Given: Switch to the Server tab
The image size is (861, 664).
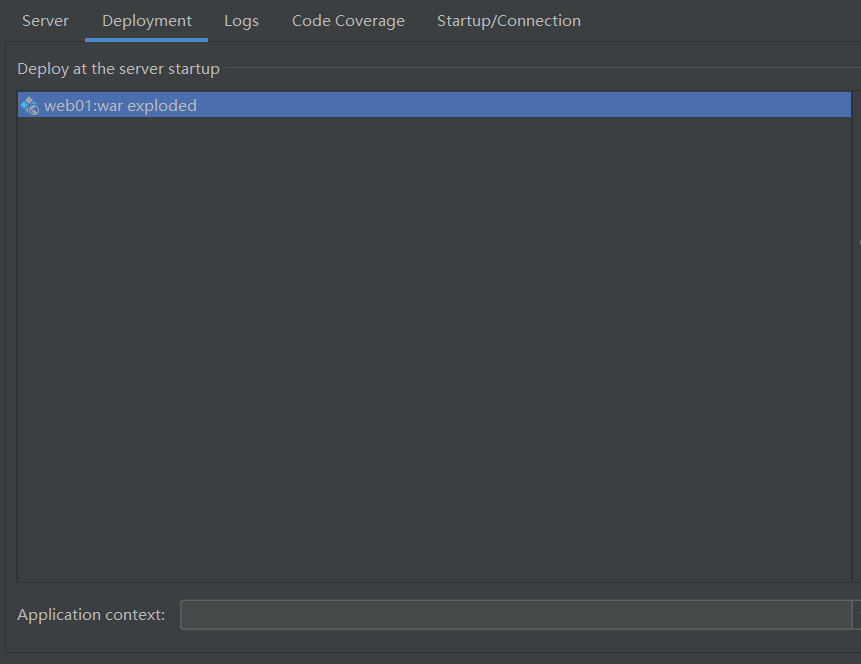Looking at the screenshot, I should [45, 20].
